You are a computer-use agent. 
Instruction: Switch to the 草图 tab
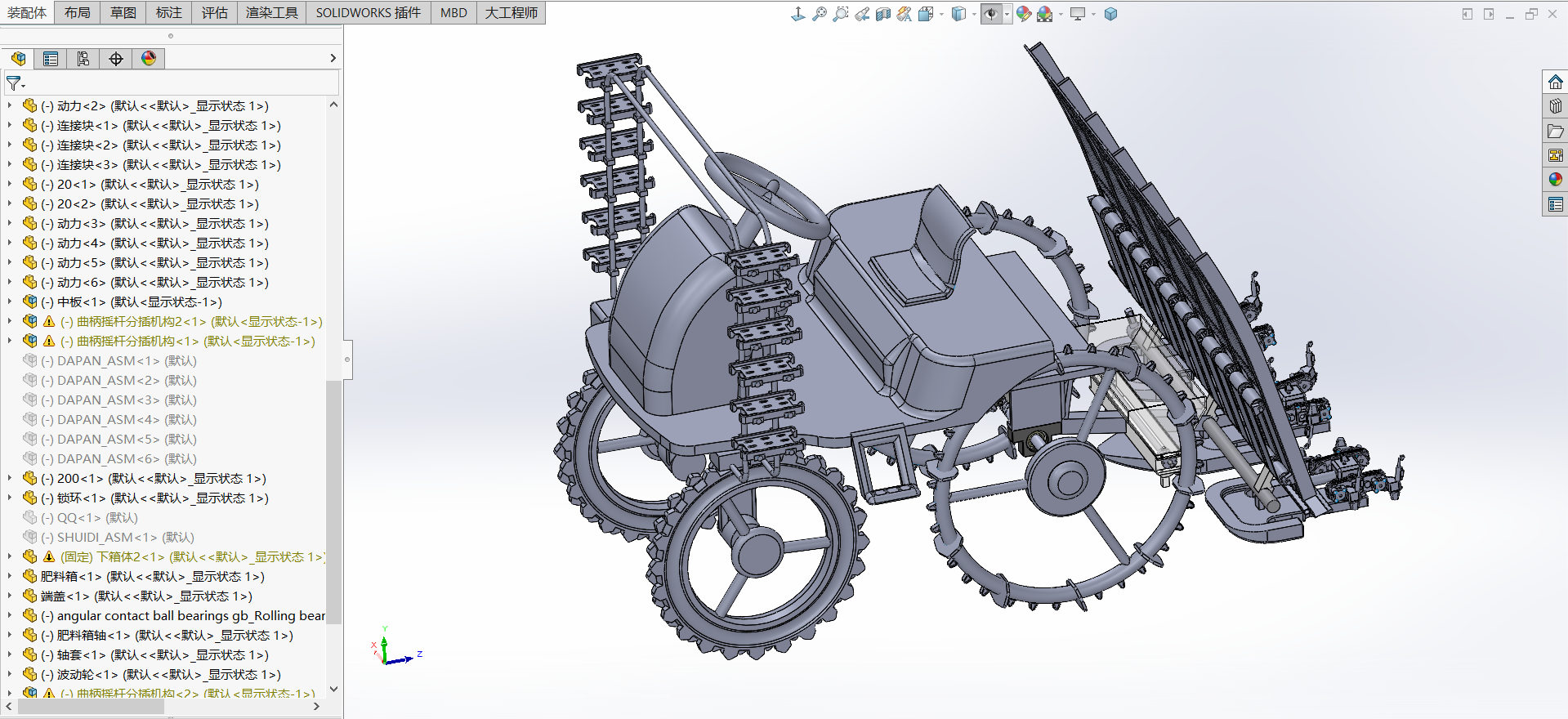pyautogui.click(x=123, y=12)
